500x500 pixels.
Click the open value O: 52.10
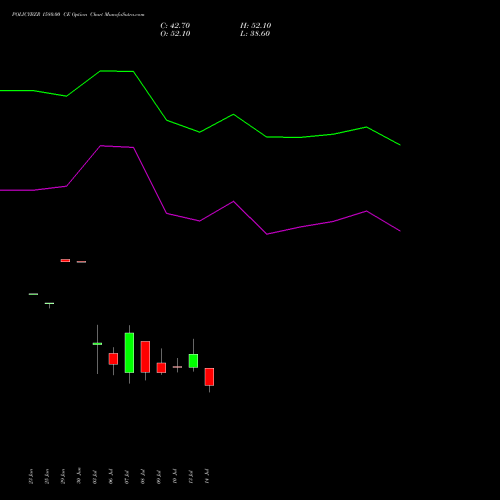[175, 34]
